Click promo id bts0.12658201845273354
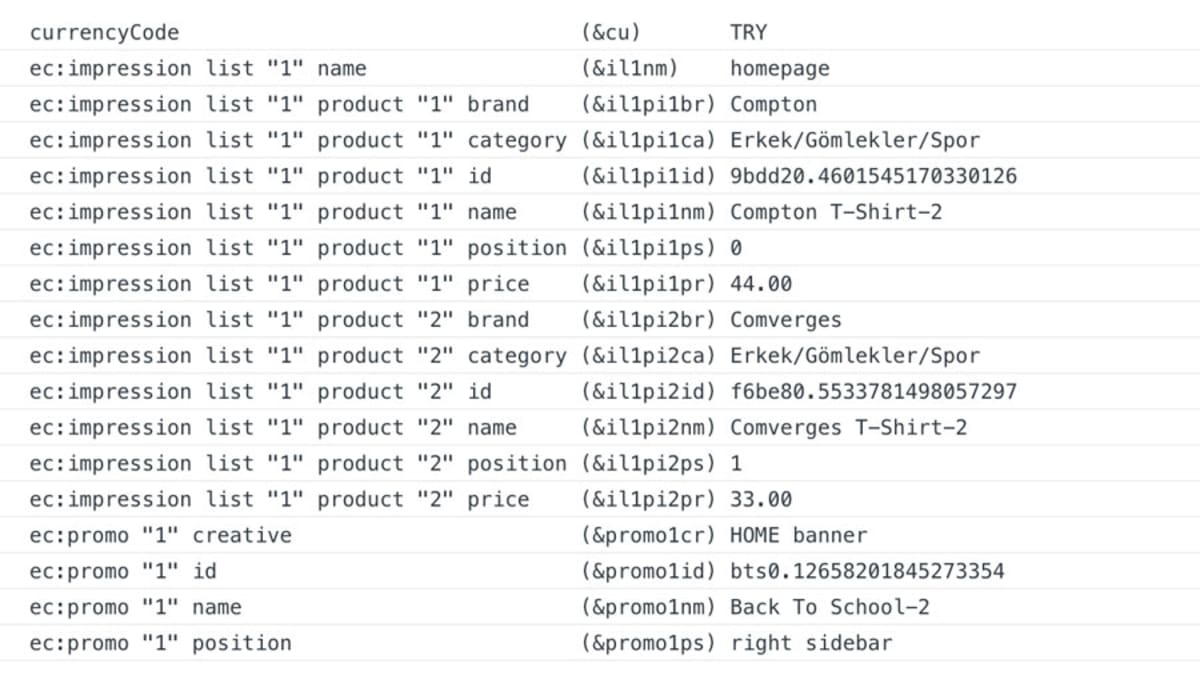 point(868,571)
